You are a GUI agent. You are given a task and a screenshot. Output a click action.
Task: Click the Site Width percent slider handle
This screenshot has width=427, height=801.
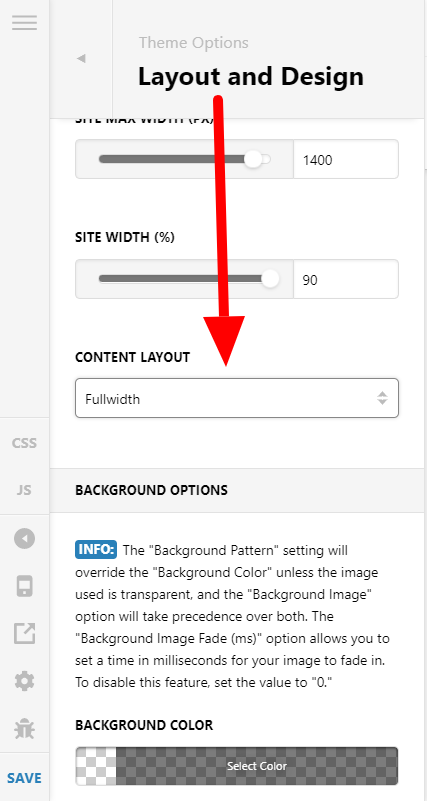click(x=270, y=279)
